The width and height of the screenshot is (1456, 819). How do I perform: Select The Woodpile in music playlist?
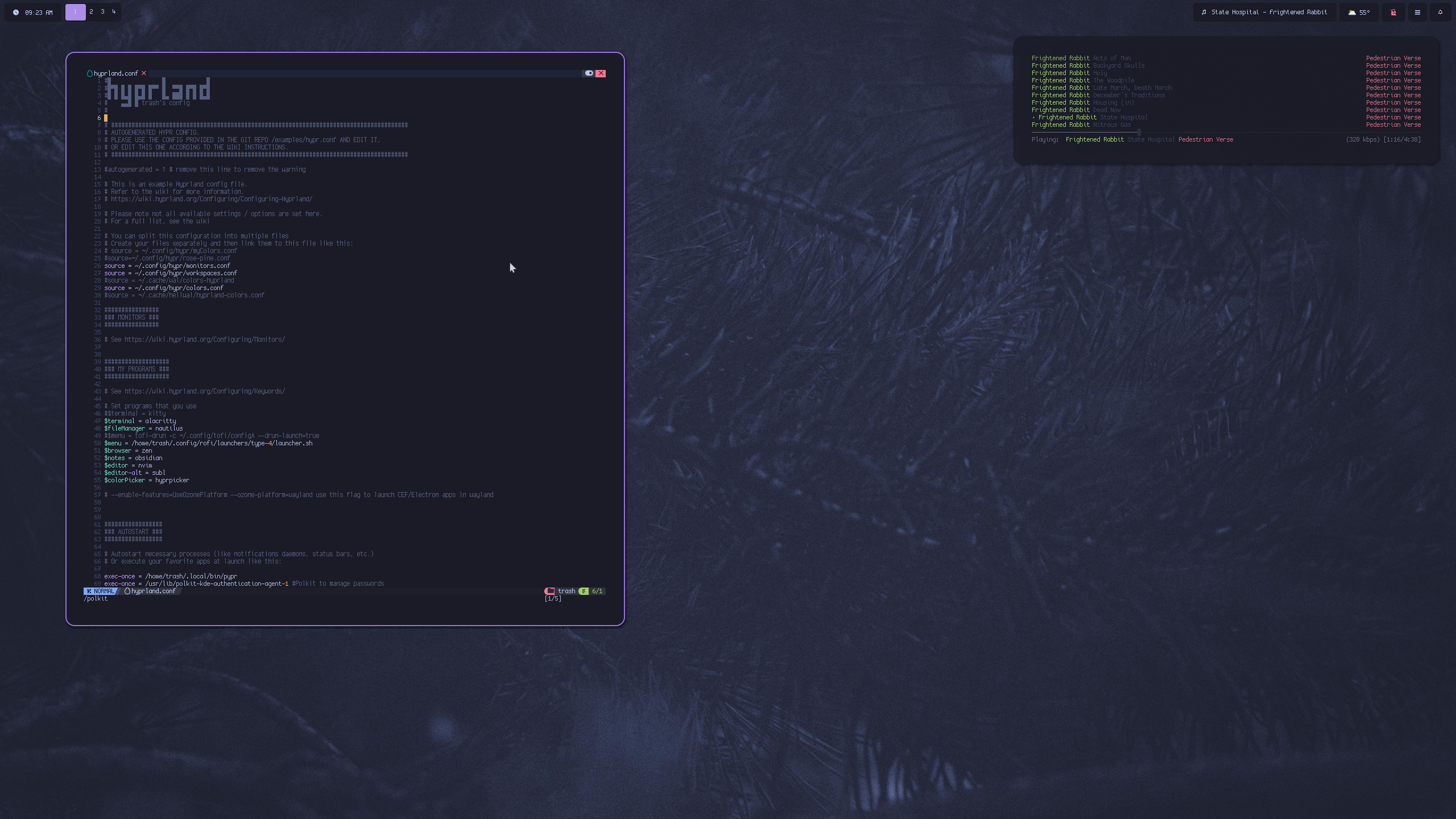click(1226, 80)
